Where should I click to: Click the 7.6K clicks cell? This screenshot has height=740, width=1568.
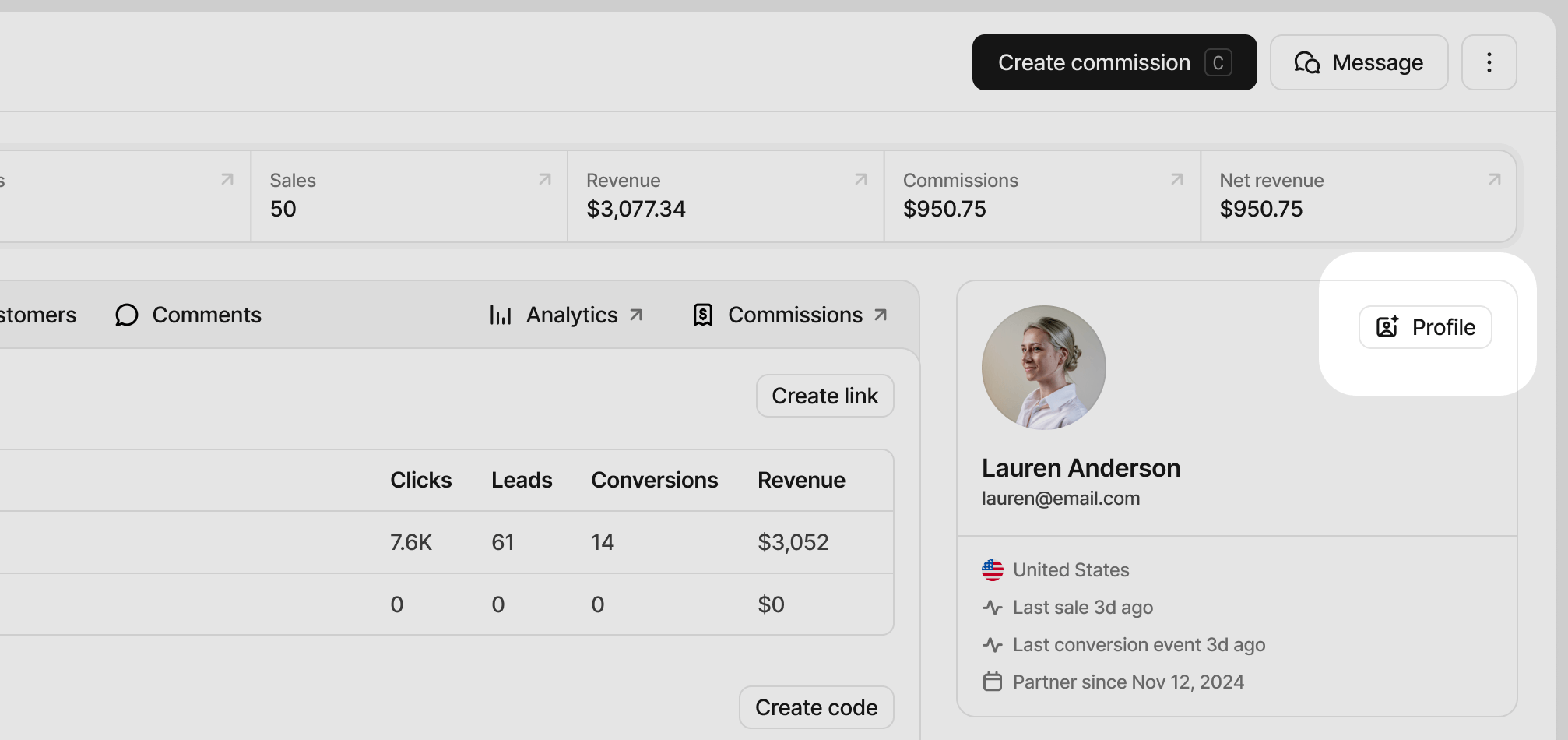pos(411,542)
